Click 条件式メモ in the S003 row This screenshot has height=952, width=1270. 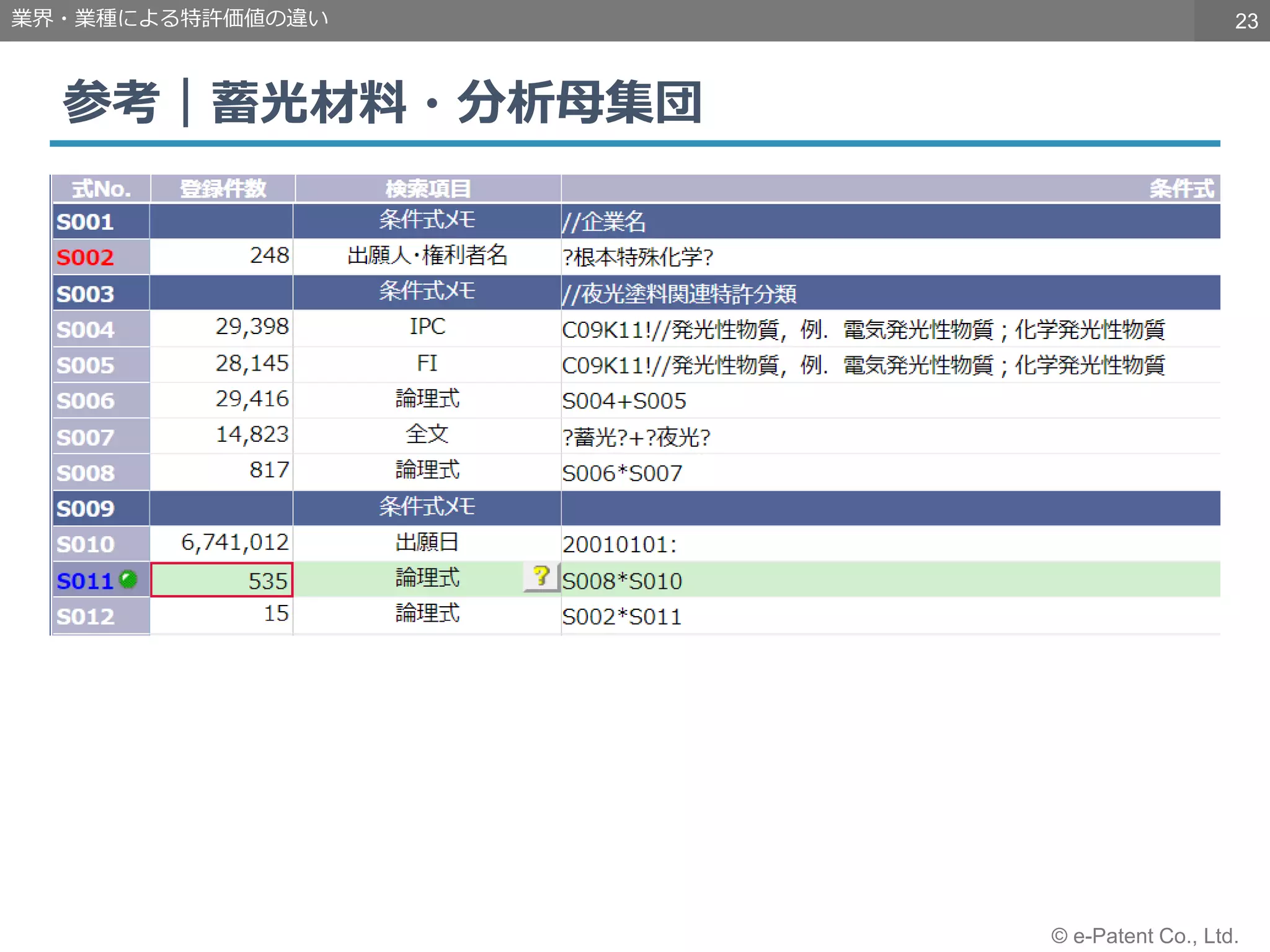point(427,291)
